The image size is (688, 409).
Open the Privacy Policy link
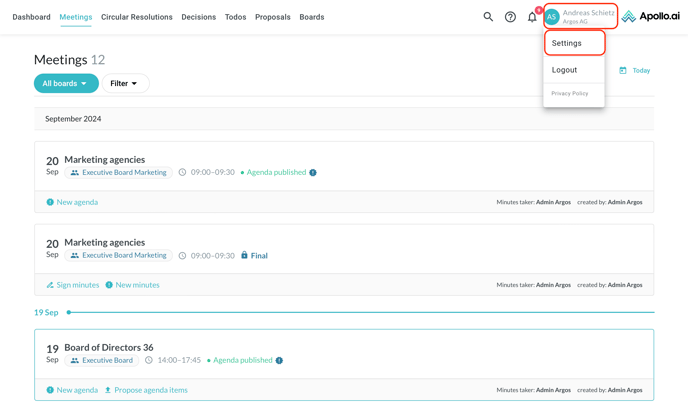pos(570,94)
